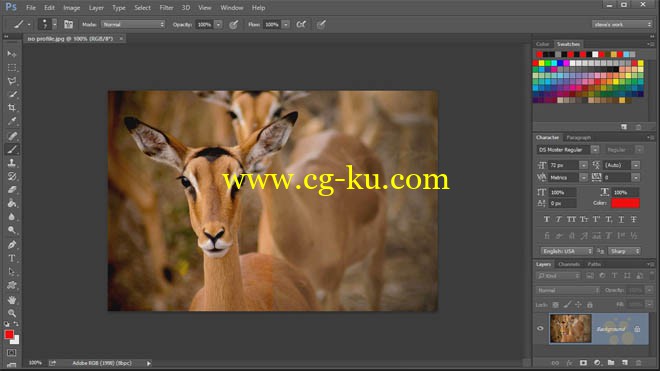Open the font family dropdown
The height and width of the screenshot is (371, 660).
[x=595, y=149]
